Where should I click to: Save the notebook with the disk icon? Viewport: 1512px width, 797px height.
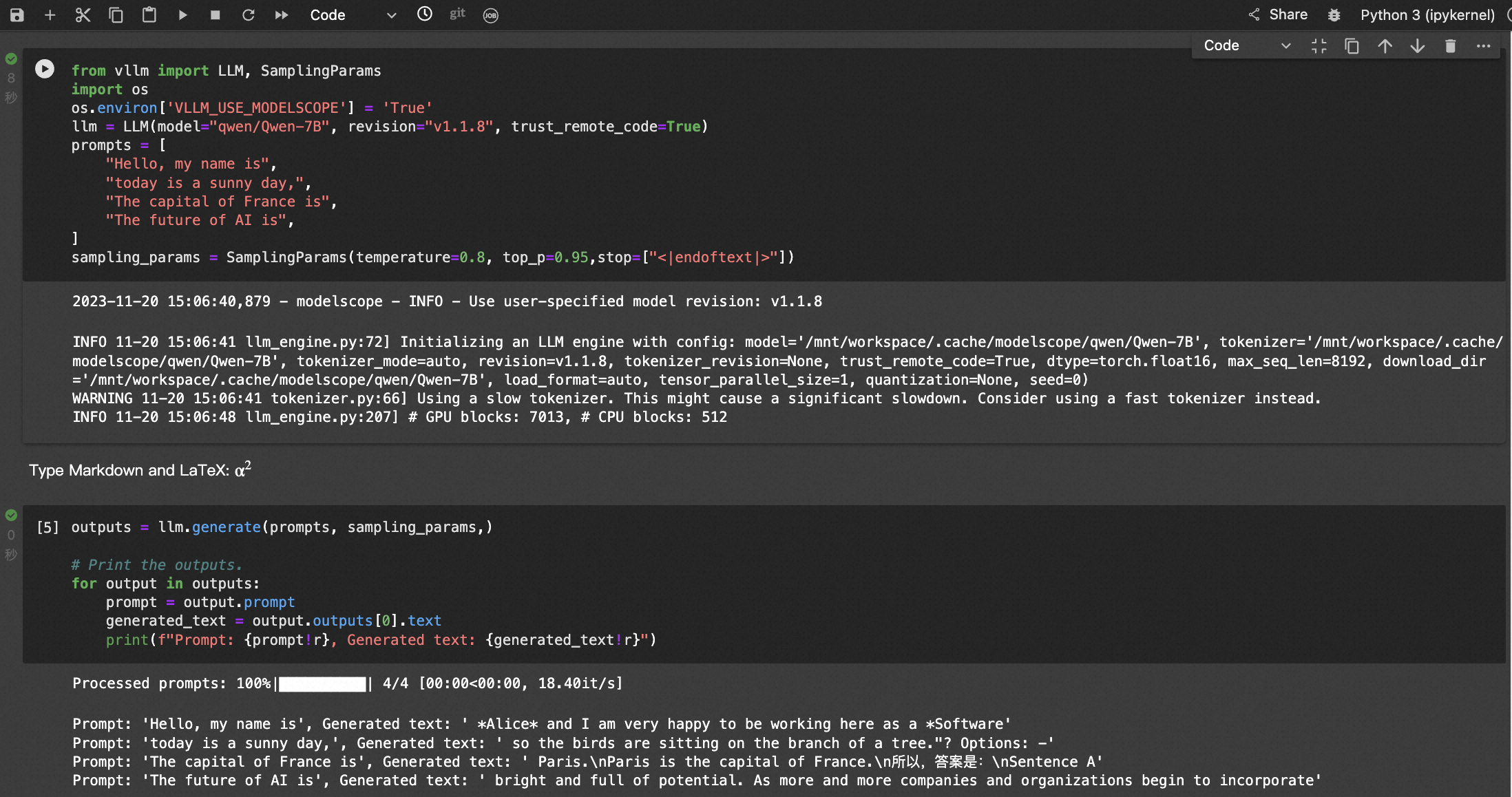(17, 14)
